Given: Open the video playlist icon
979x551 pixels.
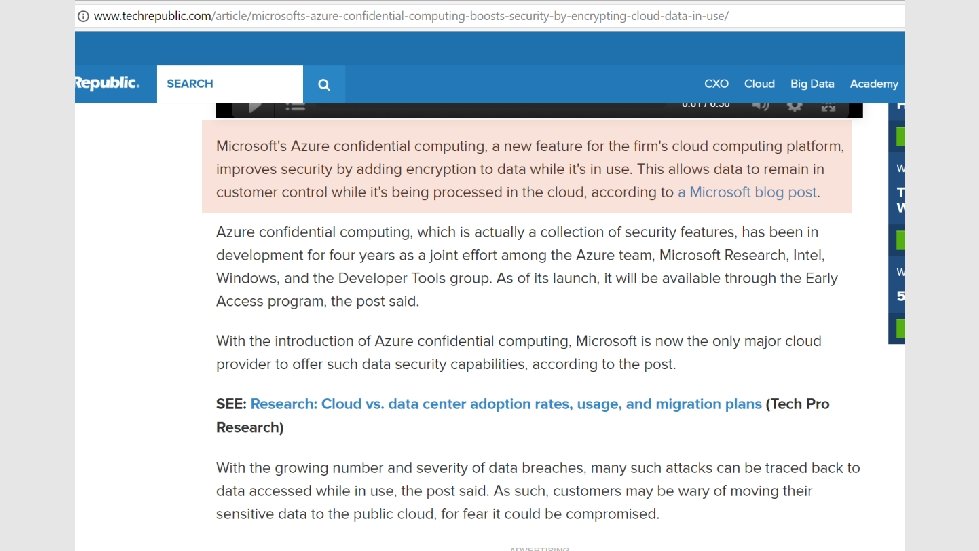Looking at the screenshot, I should coord(295,107).
